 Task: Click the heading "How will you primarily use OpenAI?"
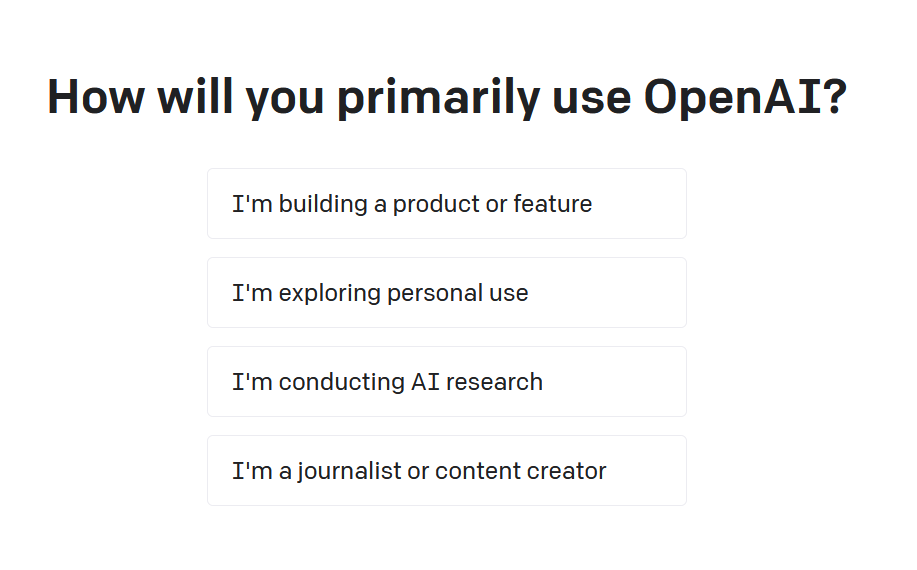(447, 97)
